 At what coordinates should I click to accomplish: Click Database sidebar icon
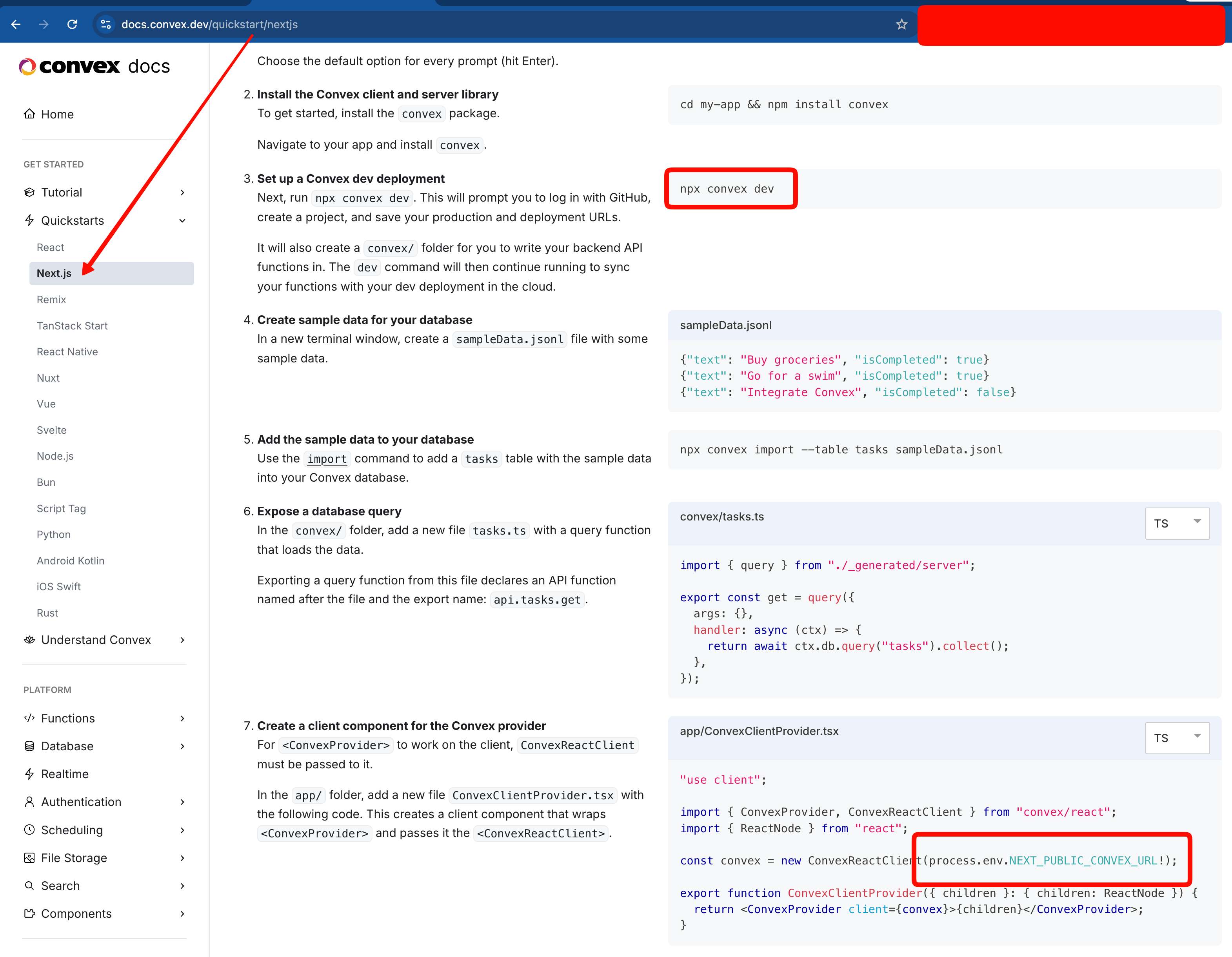tap(29, 746)
